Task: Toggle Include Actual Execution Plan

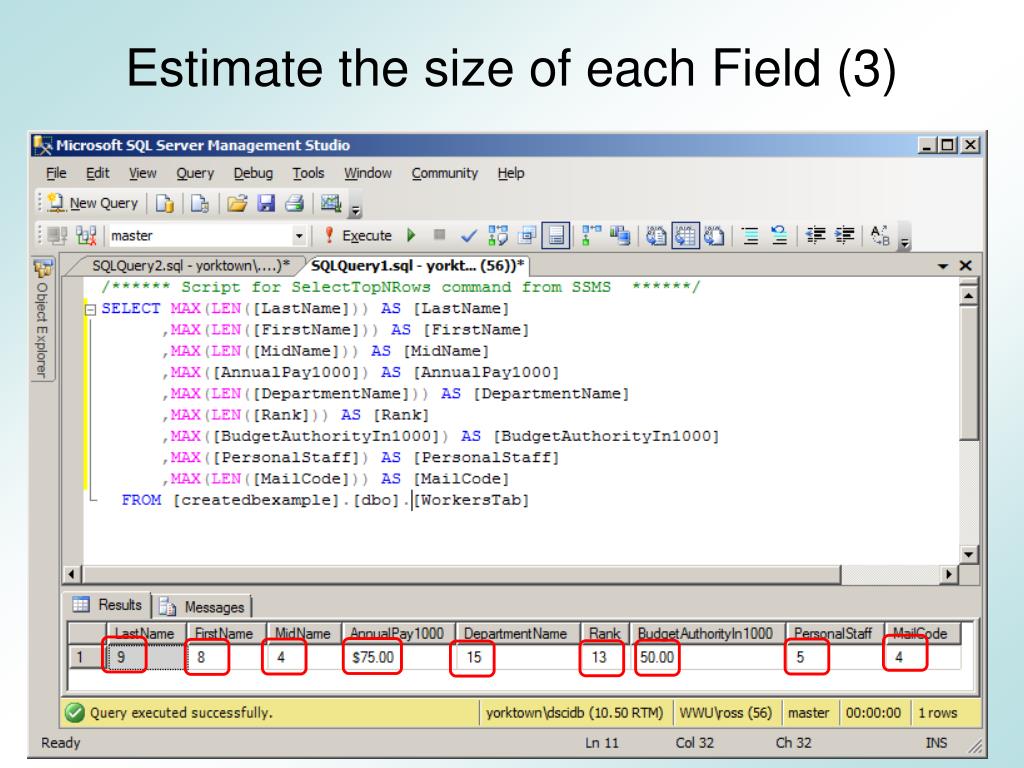Action: (591, 235)
